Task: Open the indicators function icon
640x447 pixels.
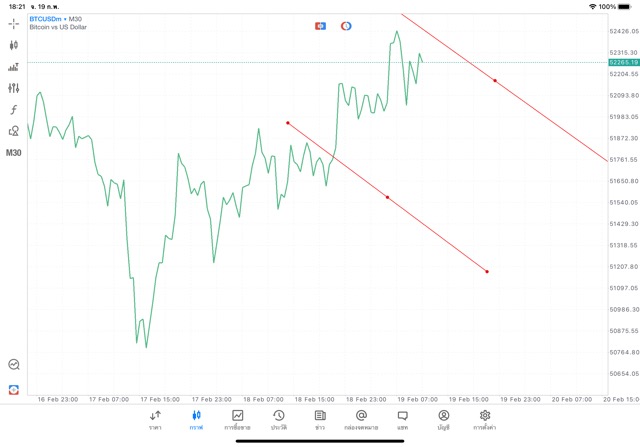Action: (14, 109)
